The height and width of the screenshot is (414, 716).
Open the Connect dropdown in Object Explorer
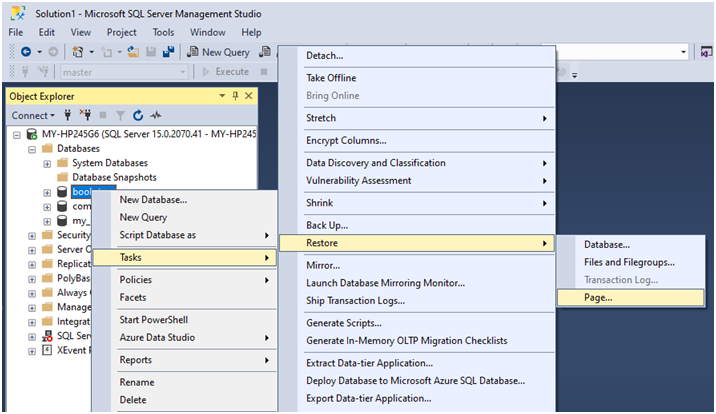click(33, 115)
